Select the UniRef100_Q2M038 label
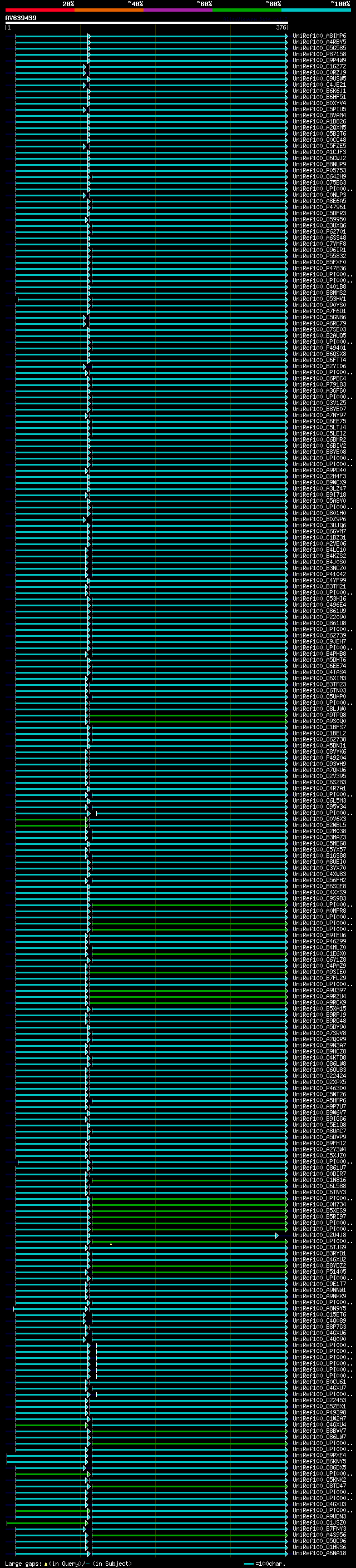Viewport: 356px width, 1568px height. tap(319, 831)
